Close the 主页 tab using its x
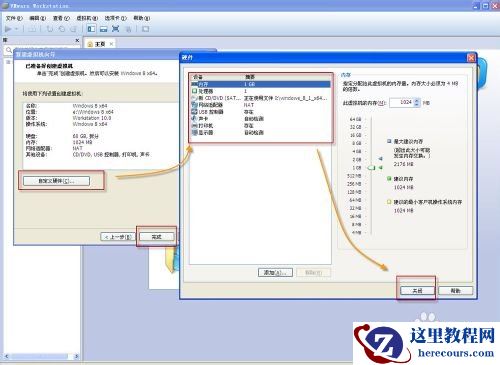 click(x=111, y=44)
